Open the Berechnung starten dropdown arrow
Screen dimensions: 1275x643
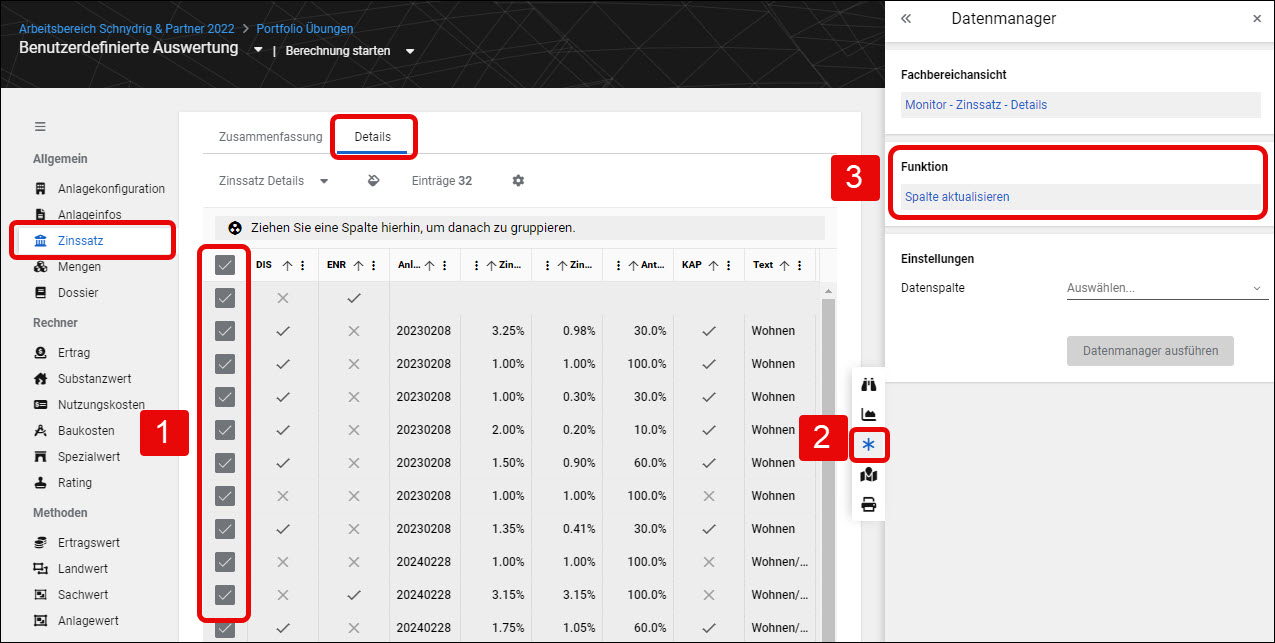(410, 51)
